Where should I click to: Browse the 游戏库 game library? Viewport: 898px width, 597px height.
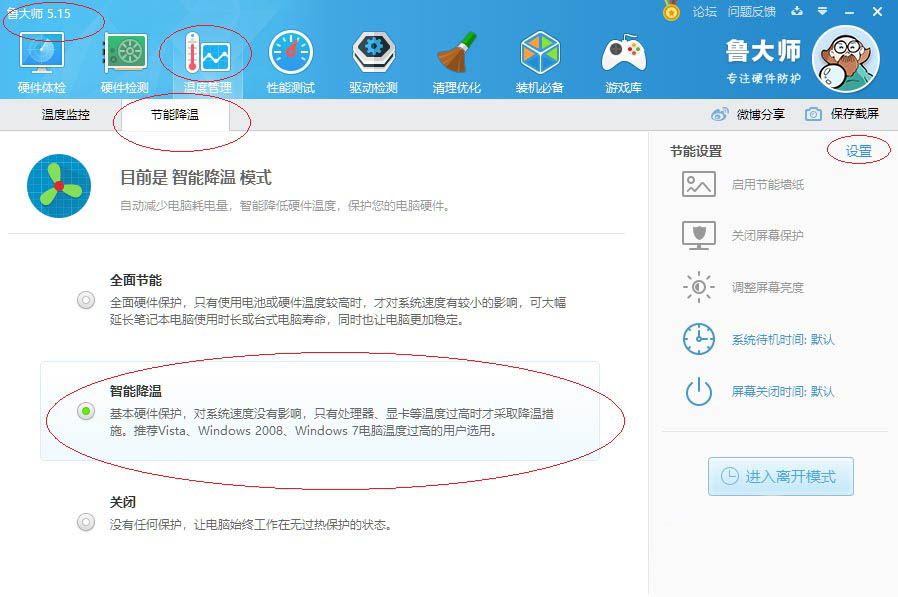[623, 60]
